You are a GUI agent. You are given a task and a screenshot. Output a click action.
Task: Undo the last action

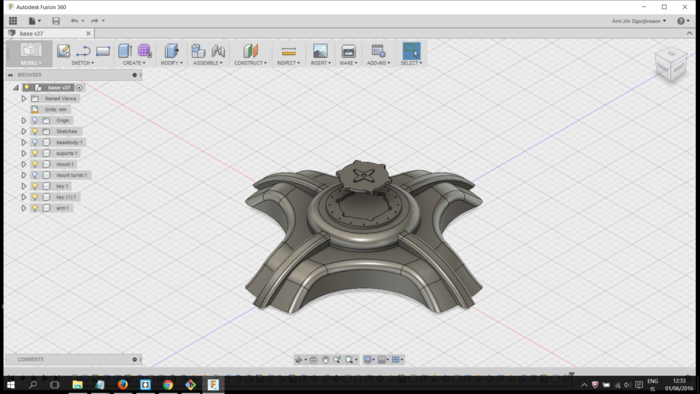point(74,21)
